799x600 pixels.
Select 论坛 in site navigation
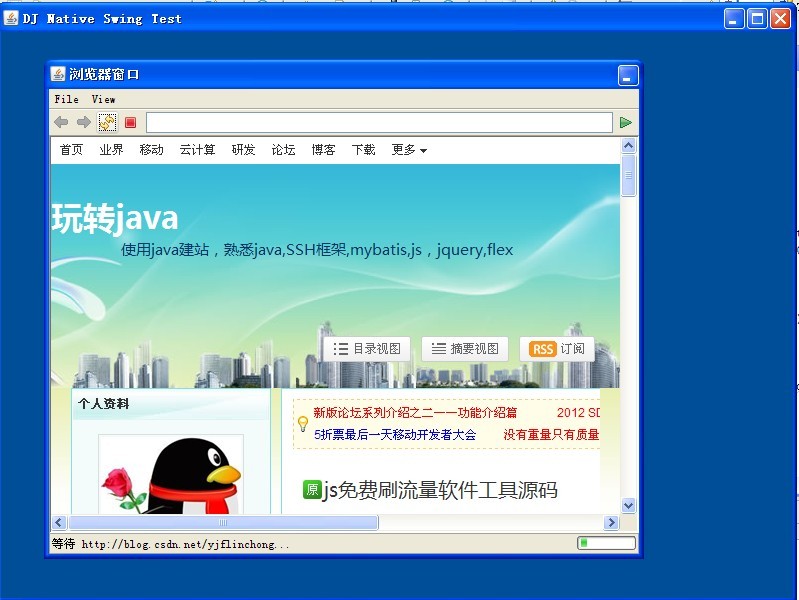(283, 149)
